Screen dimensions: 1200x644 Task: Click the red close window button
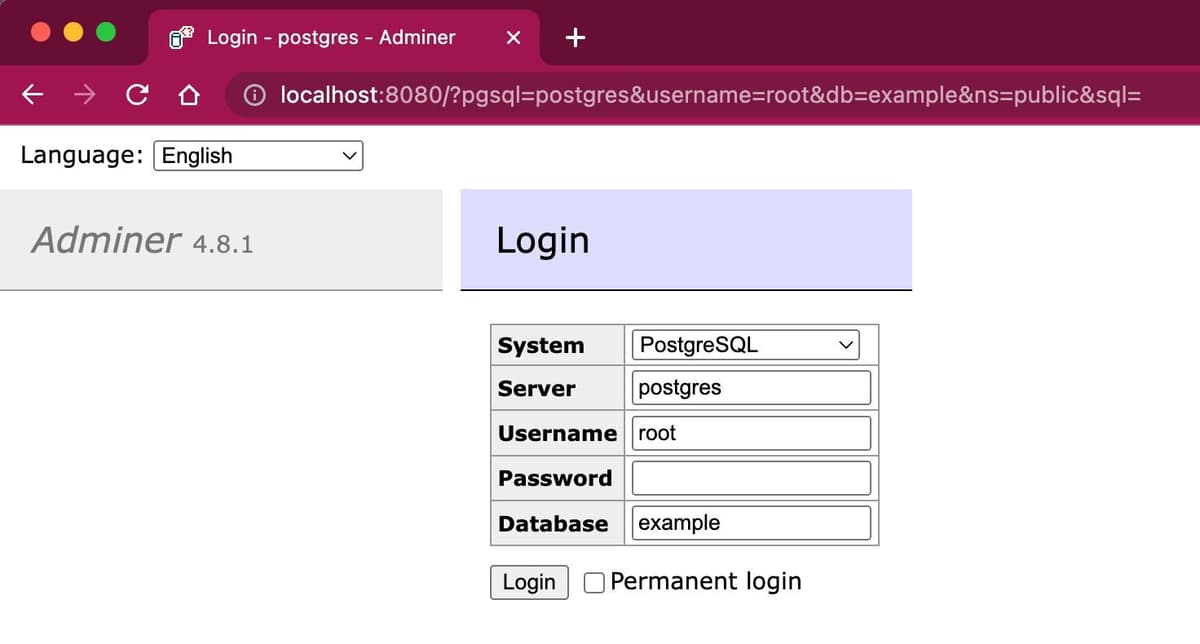(x=41, y=32)
